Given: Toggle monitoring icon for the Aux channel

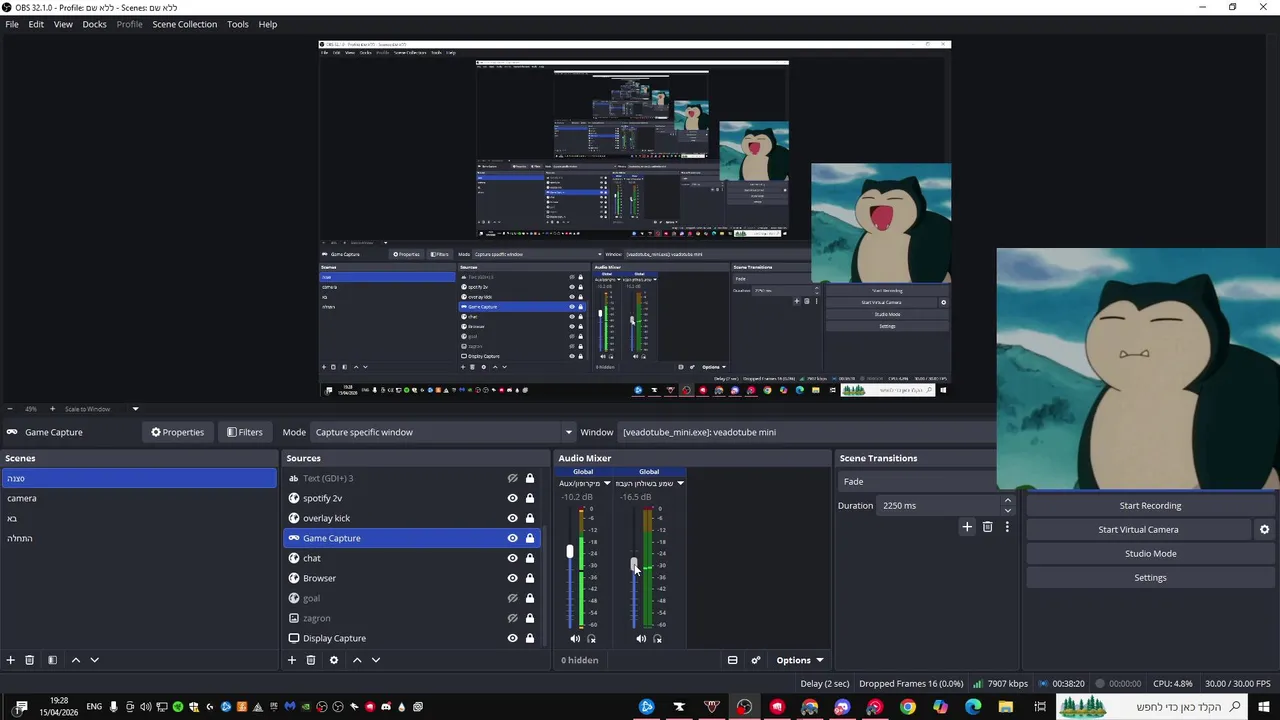Looking at the screenshot, I should pyautogui.click(x=591, y=638).
